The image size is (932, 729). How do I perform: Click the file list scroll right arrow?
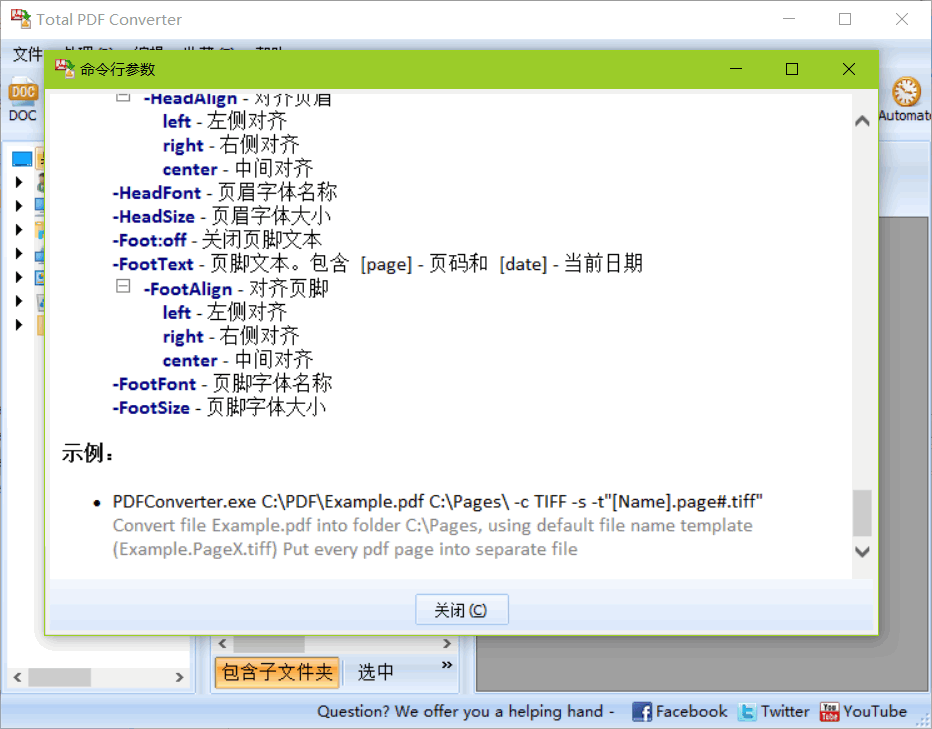447,643
